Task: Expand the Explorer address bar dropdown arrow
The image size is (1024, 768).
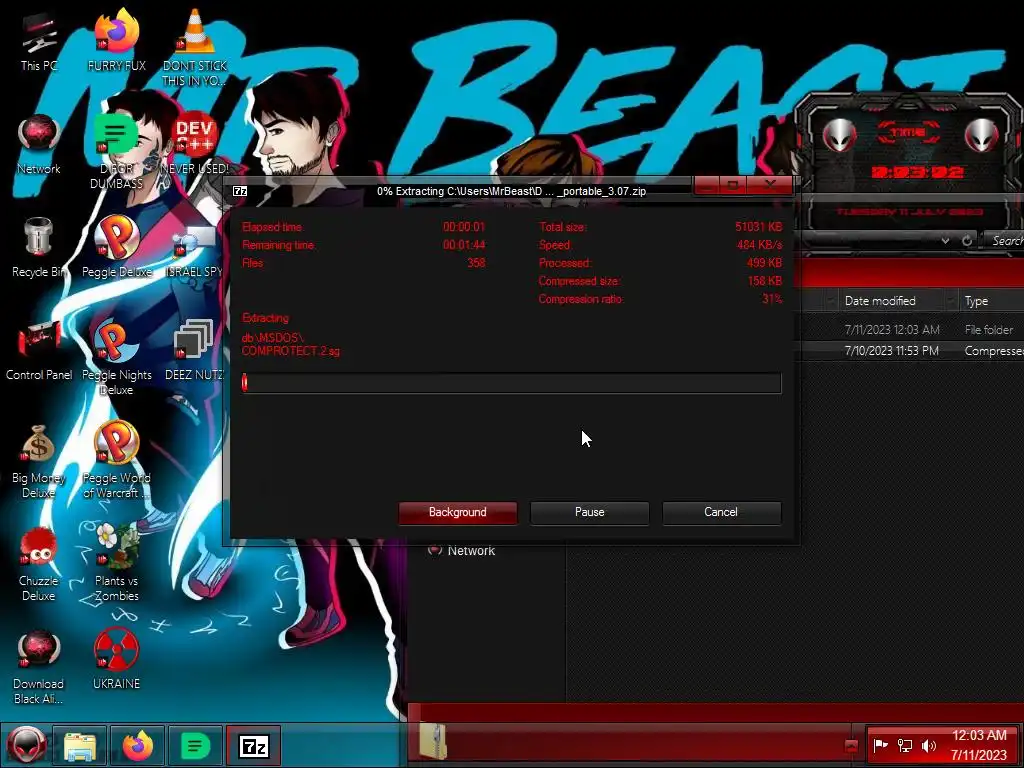Action: coord(945,240)
